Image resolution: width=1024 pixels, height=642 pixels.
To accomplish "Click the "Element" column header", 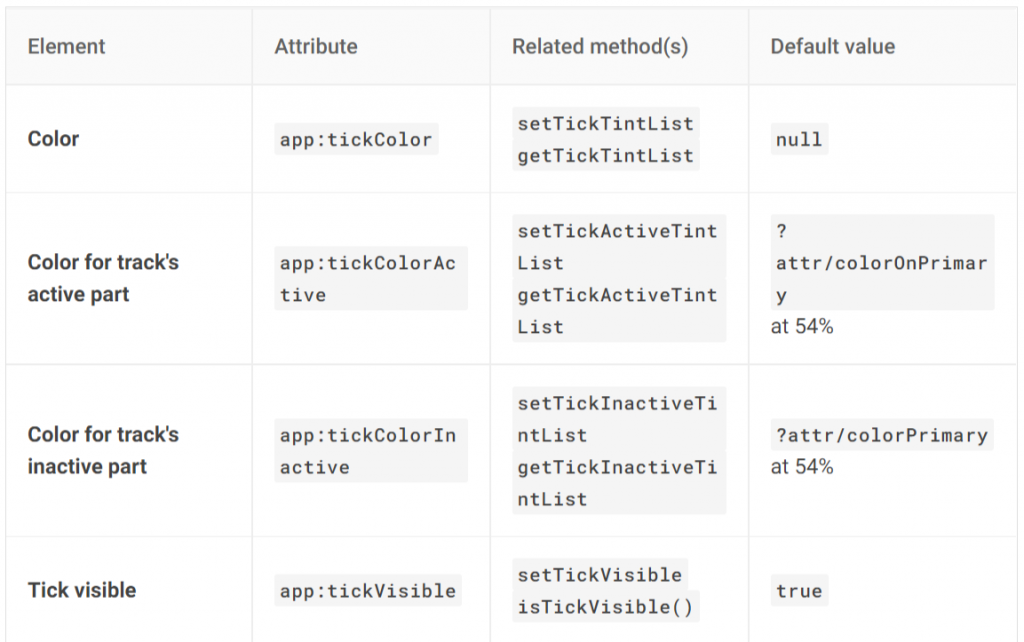I will (x=66, y=47).
